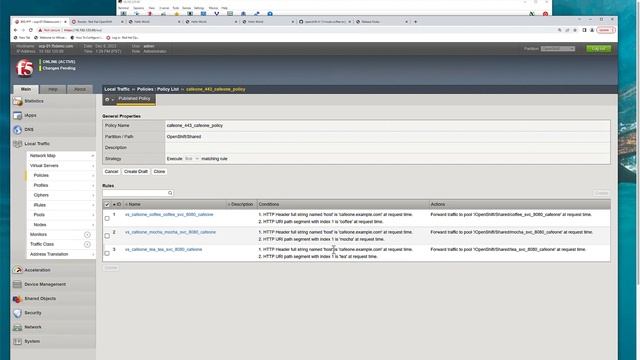Sort rules by the ID column header
The height and width of the screenshot is (360, 640).
(117, 204)
